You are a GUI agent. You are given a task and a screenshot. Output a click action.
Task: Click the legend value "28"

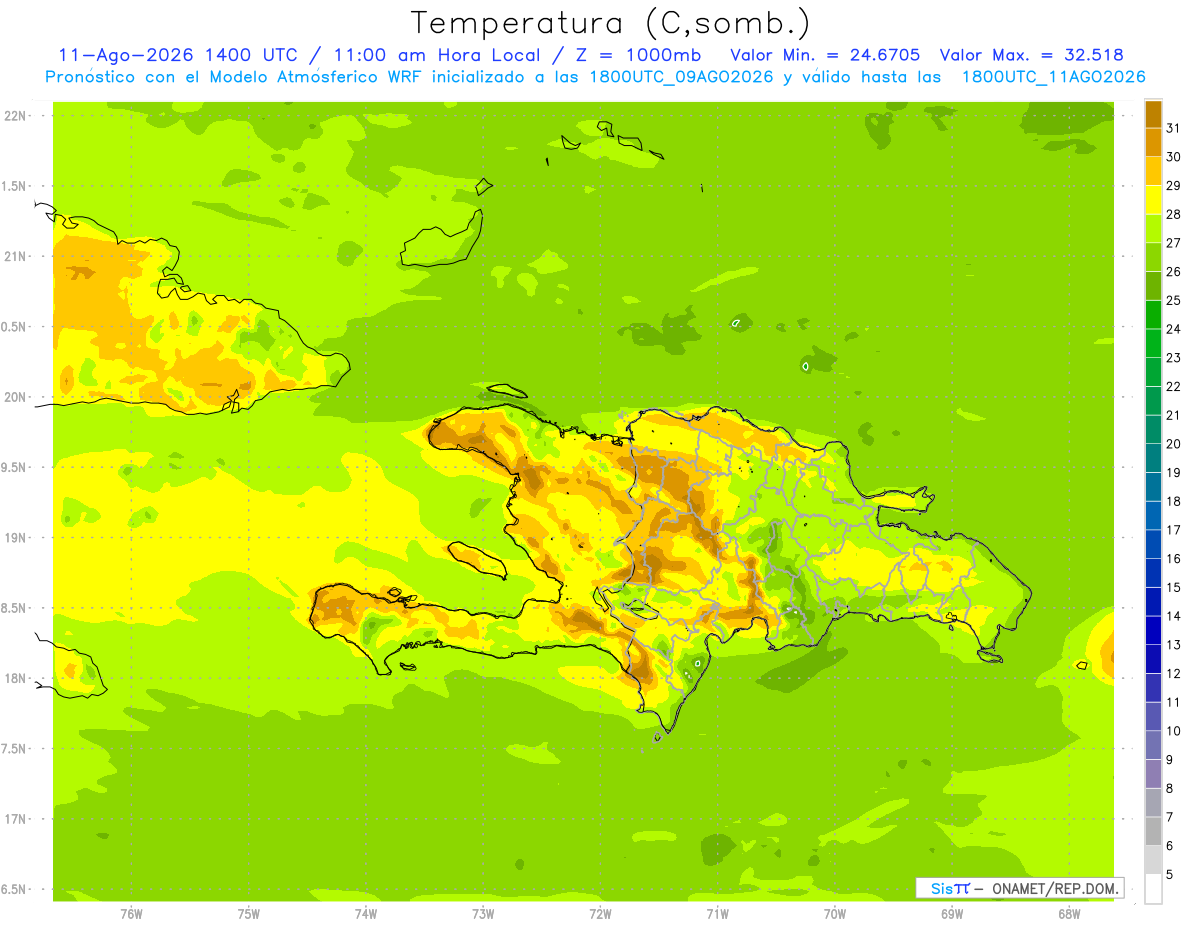[1174, 214]
